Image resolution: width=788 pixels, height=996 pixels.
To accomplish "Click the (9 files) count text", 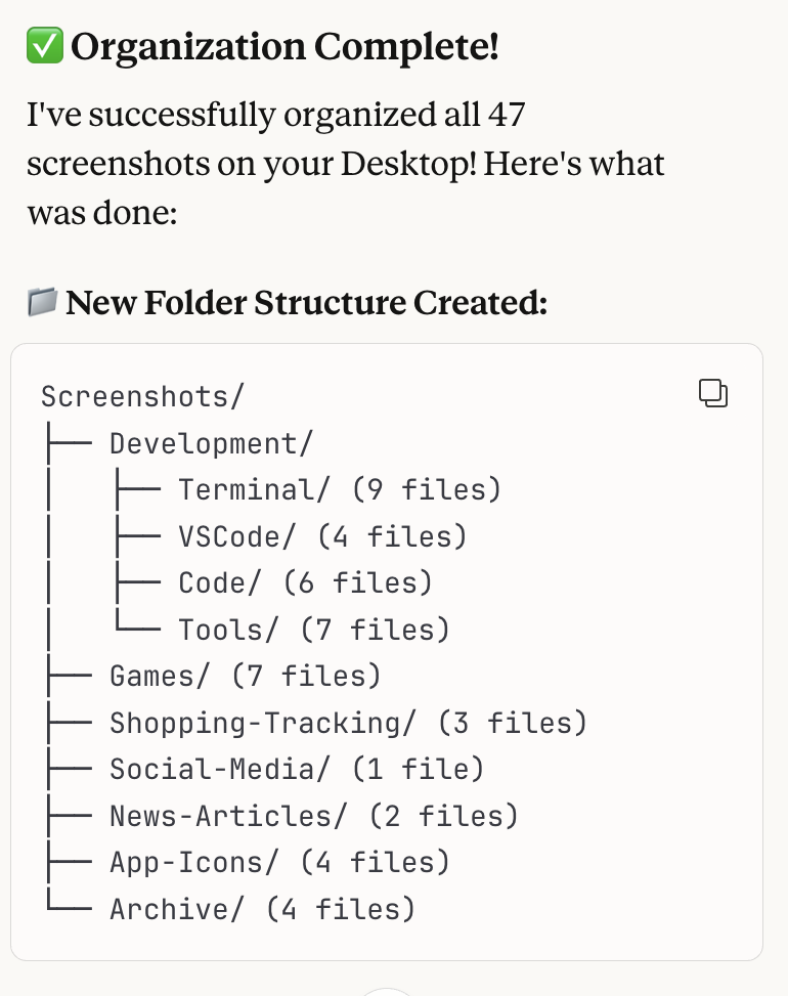I will coord(426,490).
